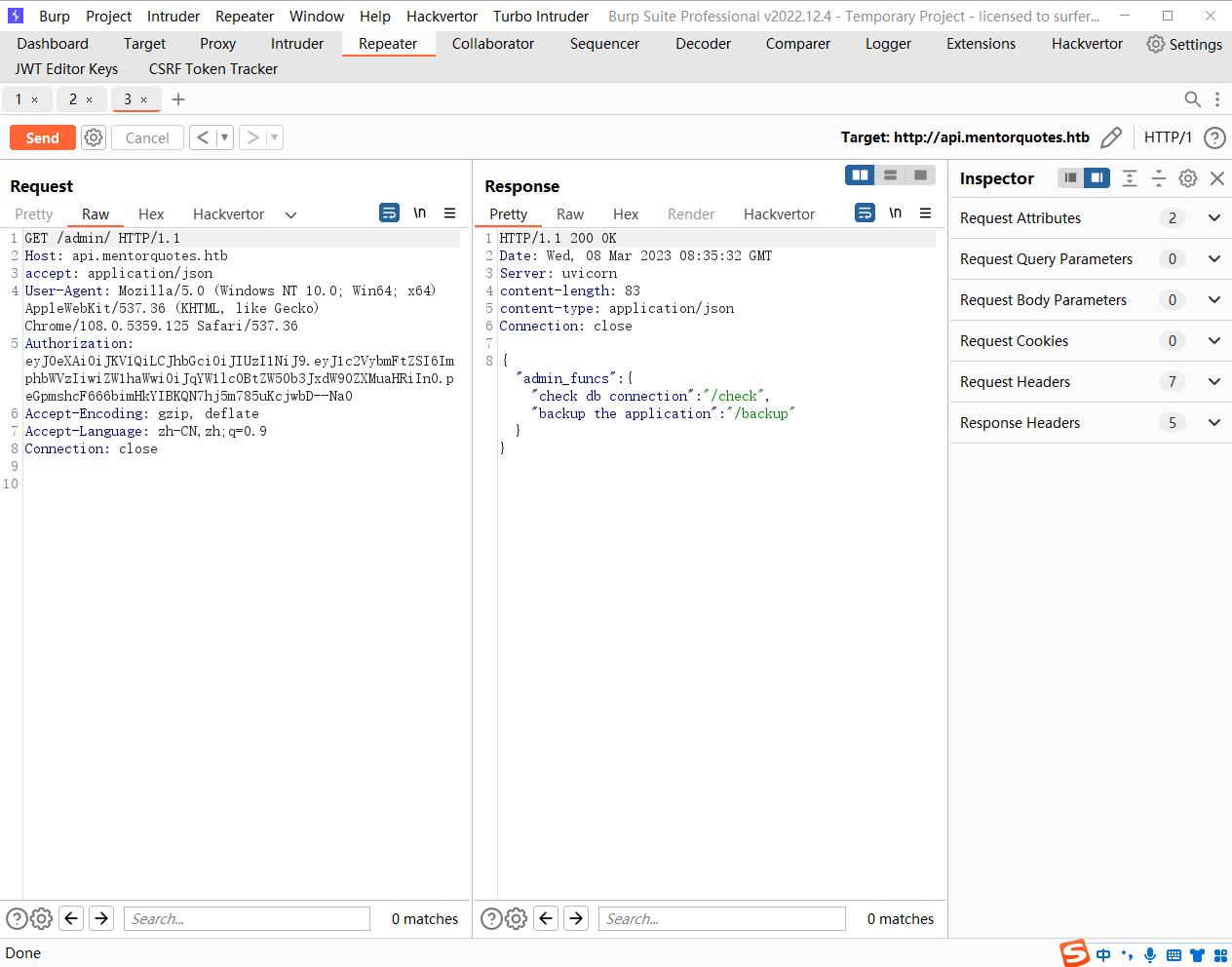This screenshot has height=967, width=1232.
Task: Go to previous Response search match
Action: [547, 918]
